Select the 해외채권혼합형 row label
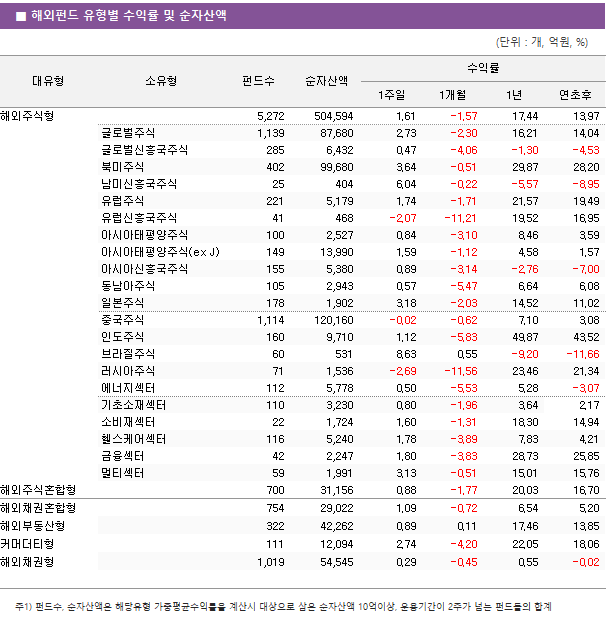 click(x=38, y=508)
